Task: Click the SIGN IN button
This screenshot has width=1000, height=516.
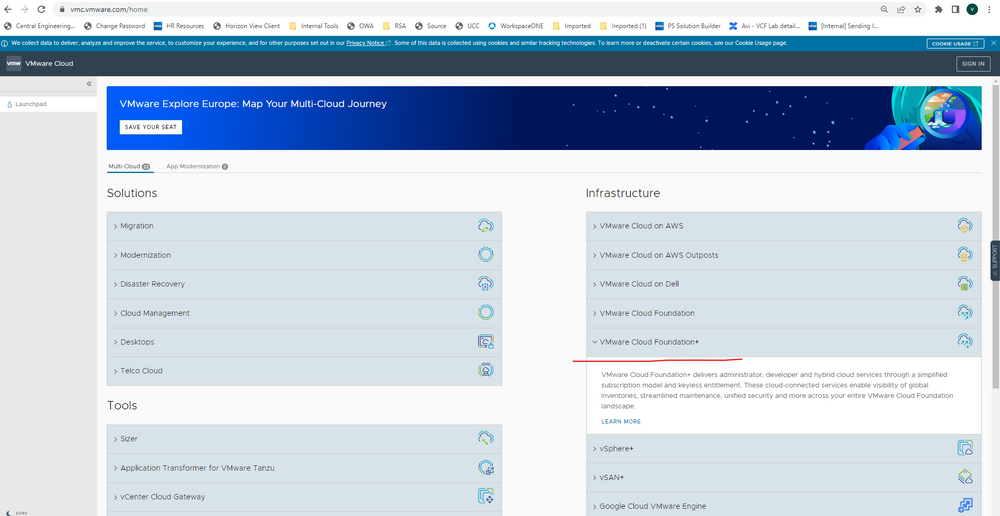Action: pyautogui.click(x=973, y=63)
